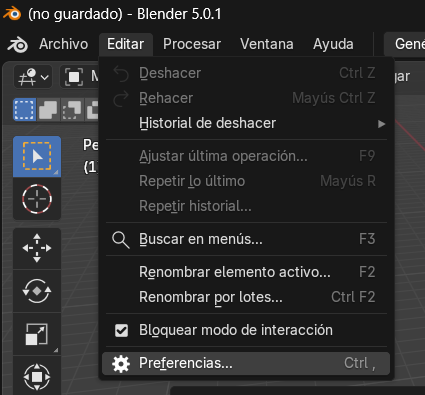Activate the Move tool
The width and height of the screenshot is (425, 395).
pyautogui.click(x=37, y=248)
